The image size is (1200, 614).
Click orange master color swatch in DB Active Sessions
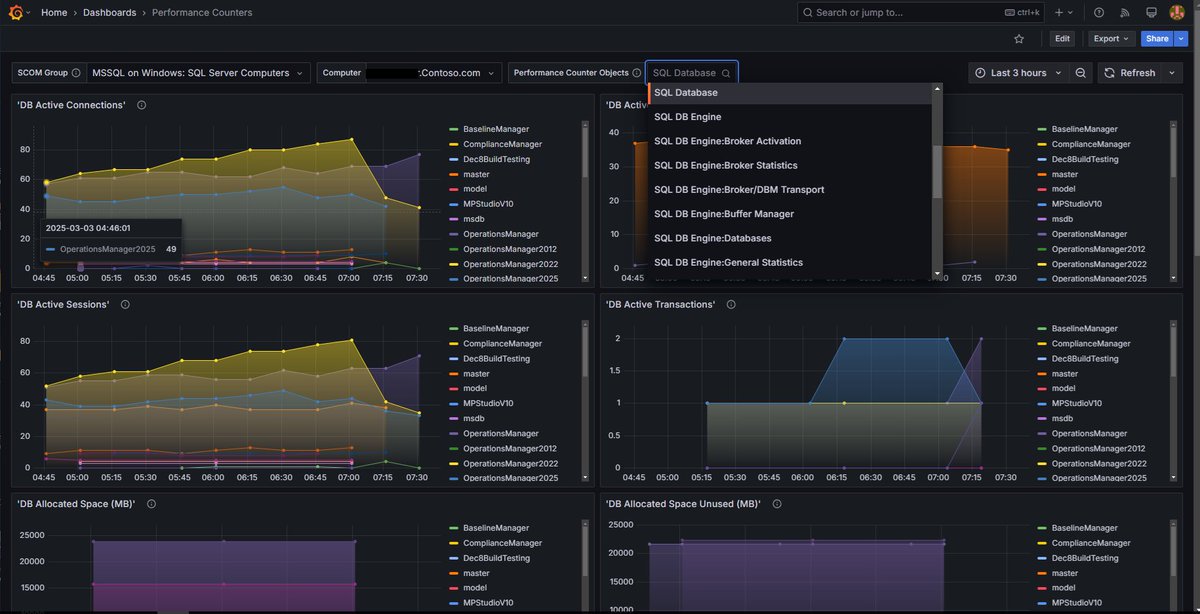(455, 374)
